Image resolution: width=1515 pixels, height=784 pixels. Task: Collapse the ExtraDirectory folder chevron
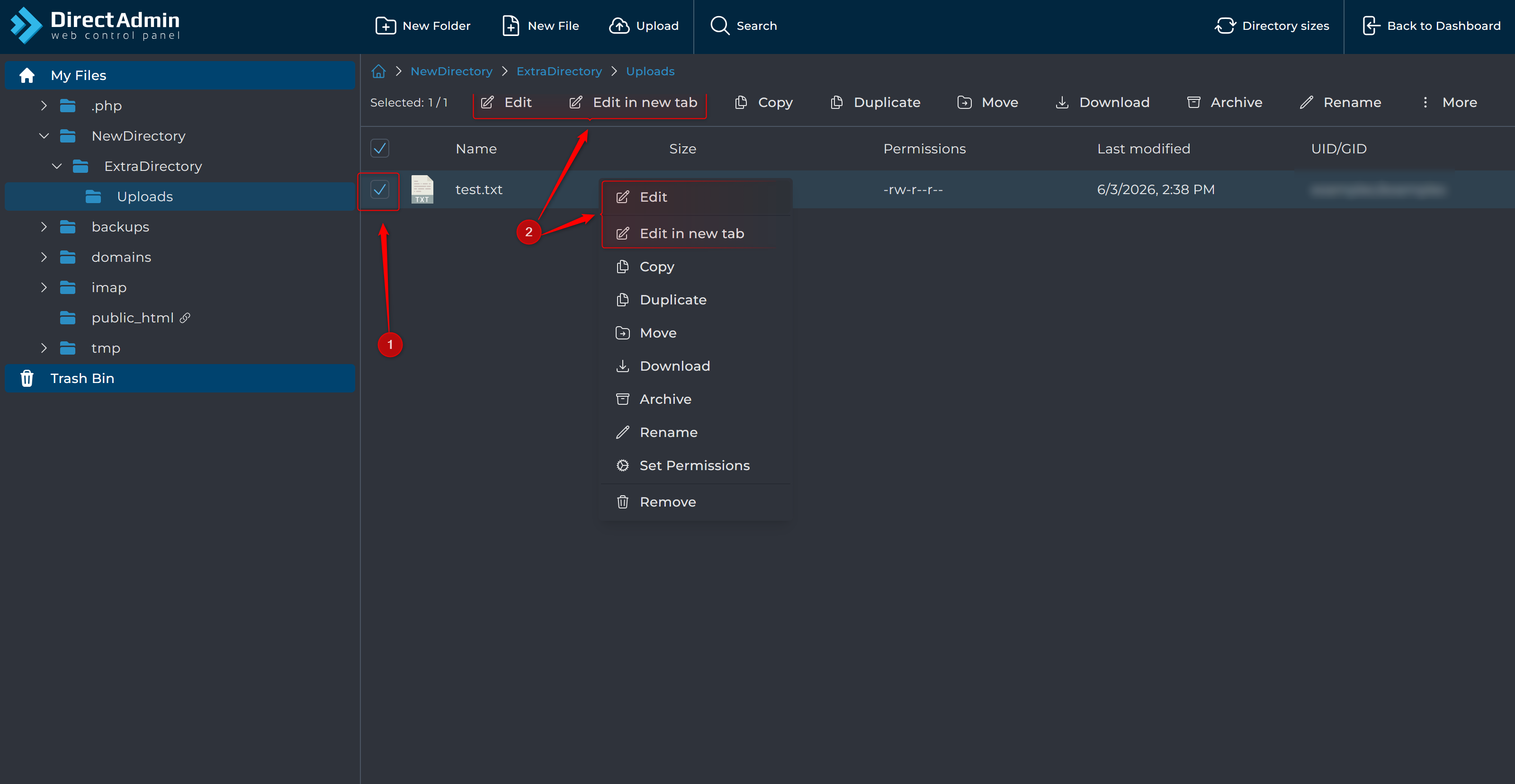click(x=56, y=167)
